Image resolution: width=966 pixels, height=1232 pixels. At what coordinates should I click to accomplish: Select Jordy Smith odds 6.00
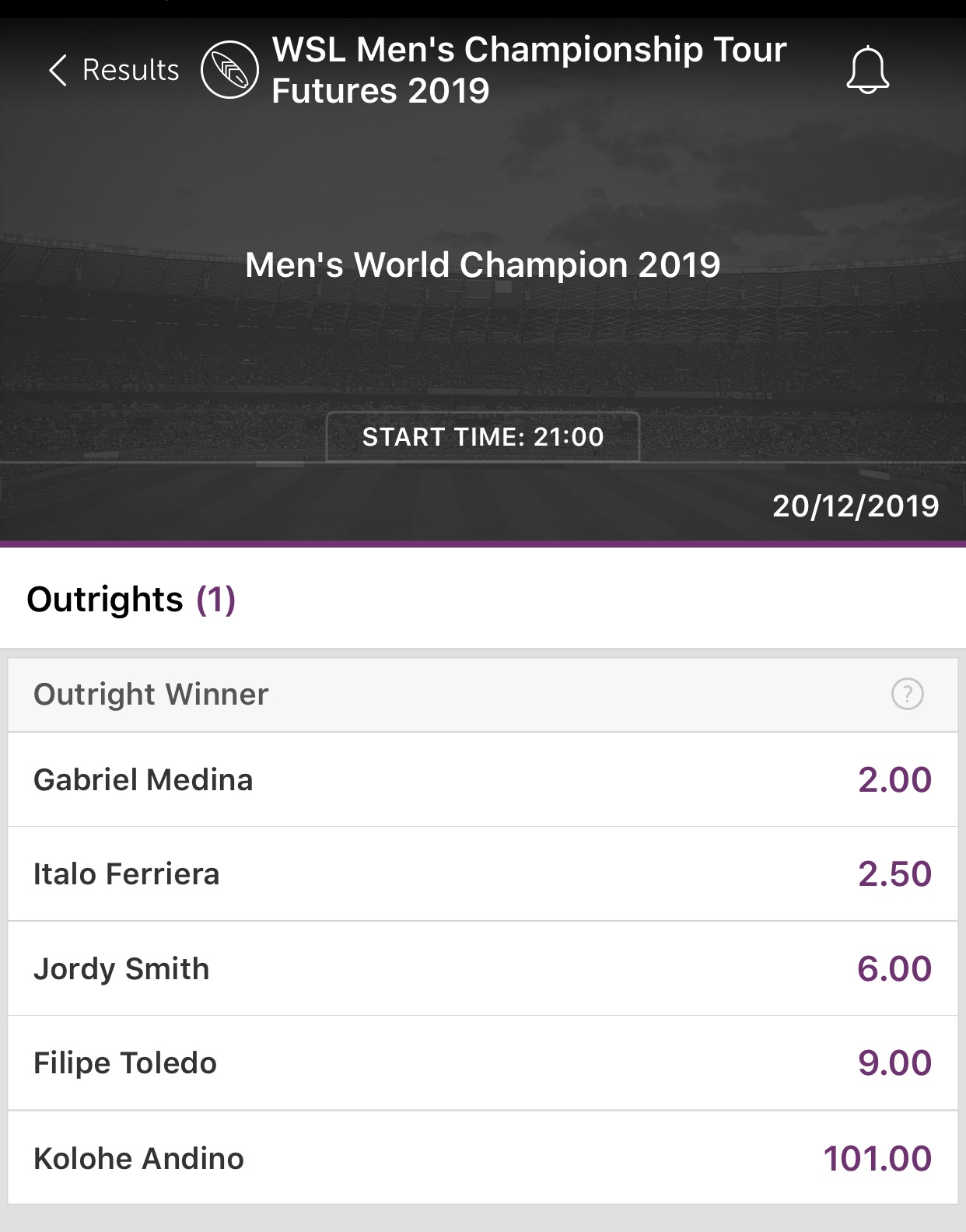click(894, 969)
